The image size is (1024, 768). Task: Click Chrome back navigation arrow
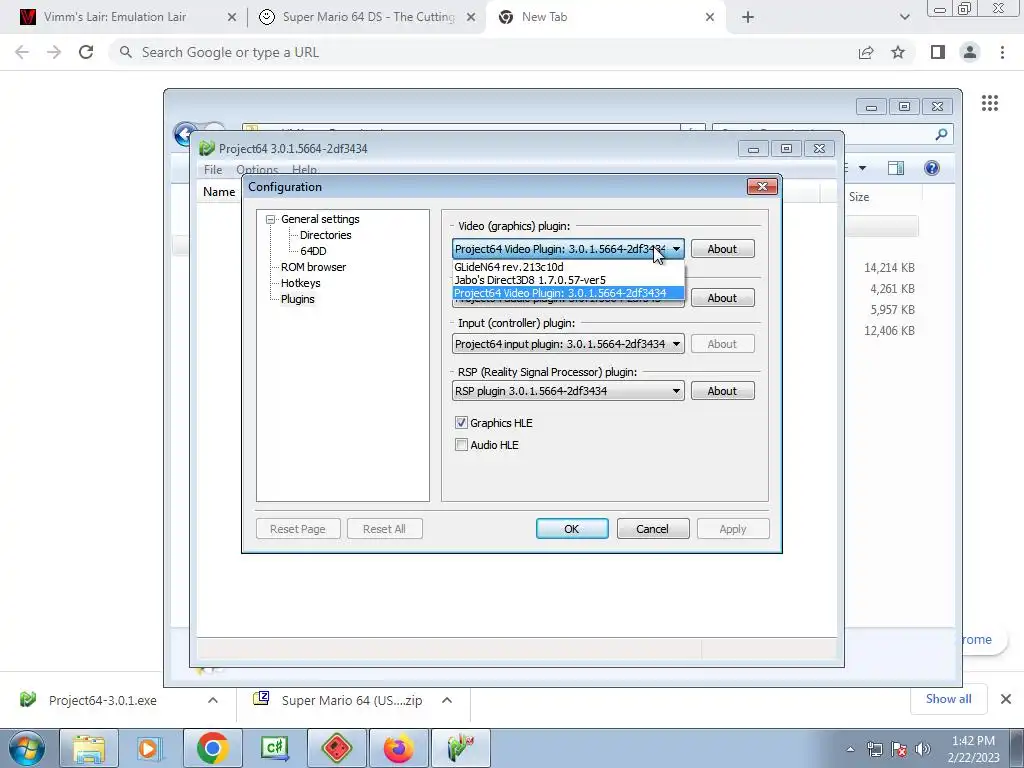pos(22,52)
